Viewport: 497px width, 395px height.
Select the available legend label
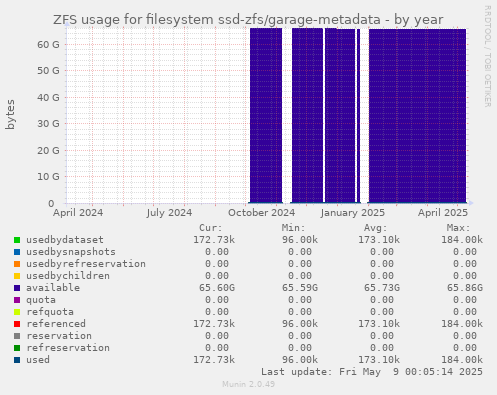53,288
